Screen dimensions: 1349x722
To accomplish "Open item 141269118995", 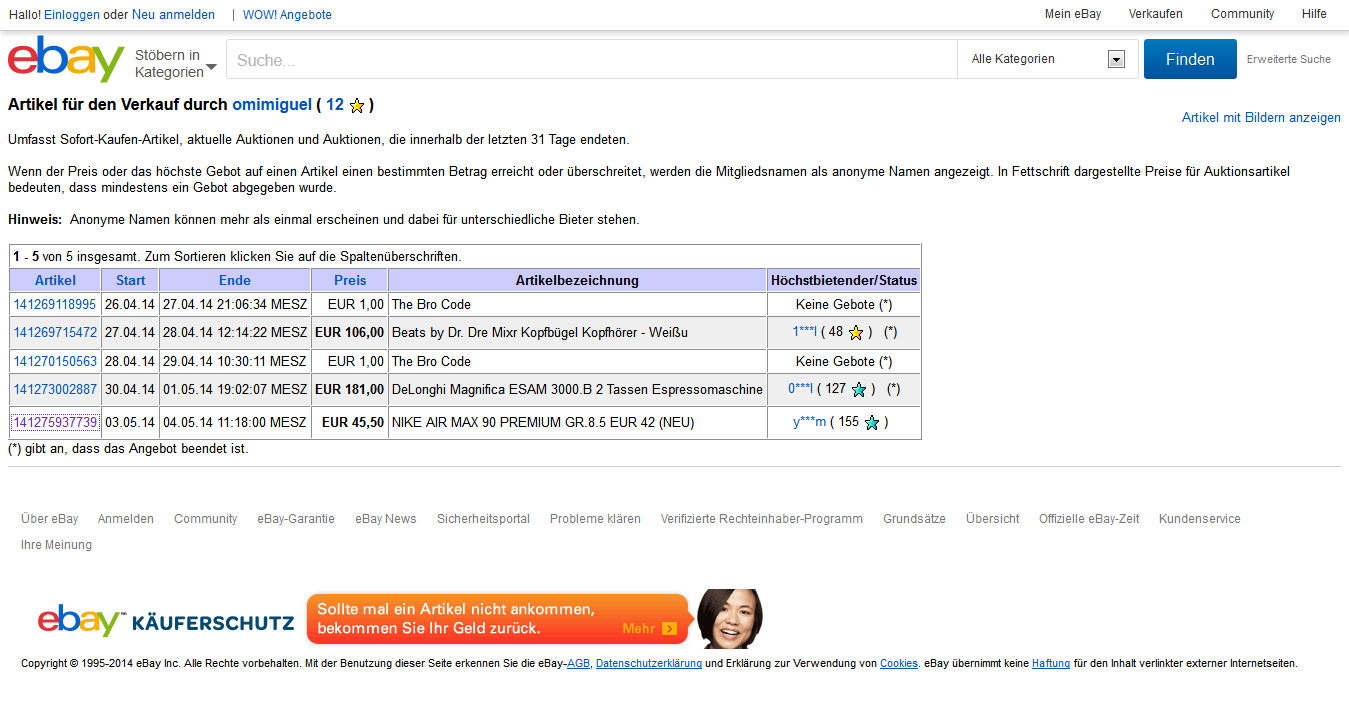I will [x=55, y=304].
